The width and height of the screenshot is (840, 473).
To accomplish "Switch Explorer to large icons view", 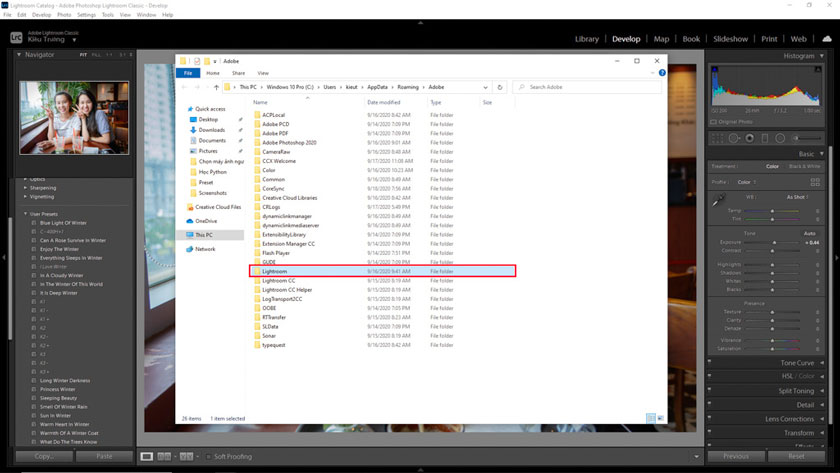I will [x=660, y=418].
